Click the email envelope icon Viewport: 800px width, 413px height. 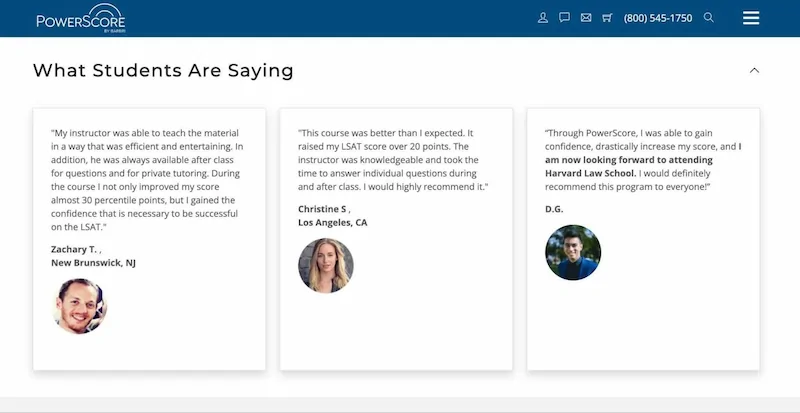[x=586, y=18]
